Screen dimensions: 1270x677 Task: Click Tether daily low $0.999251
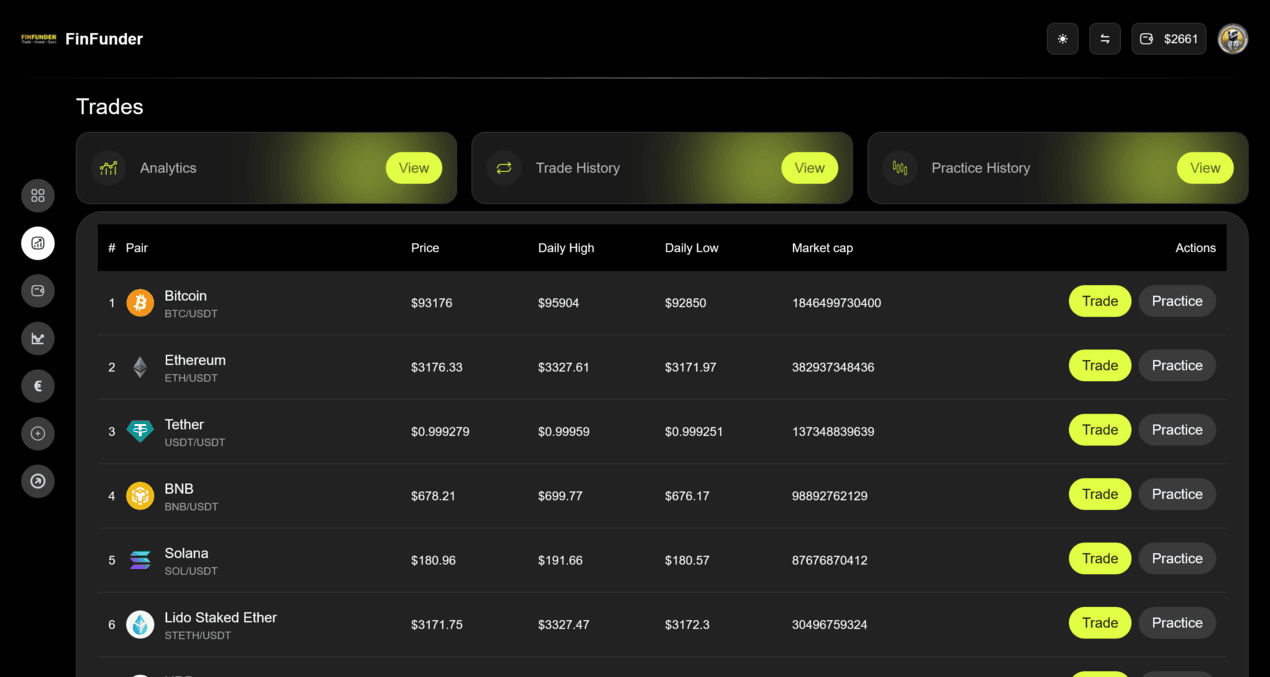click(x=694, y=432)
